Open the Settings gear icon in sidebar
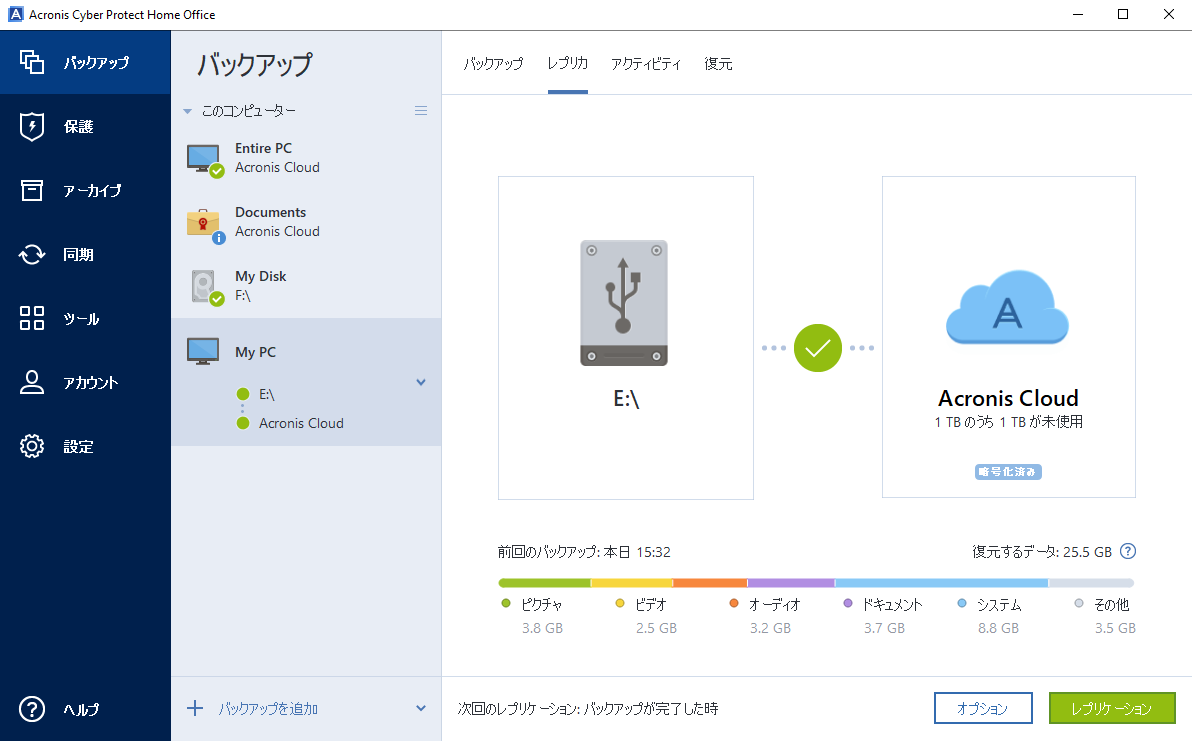1192x741 pixels. [32, 446]
